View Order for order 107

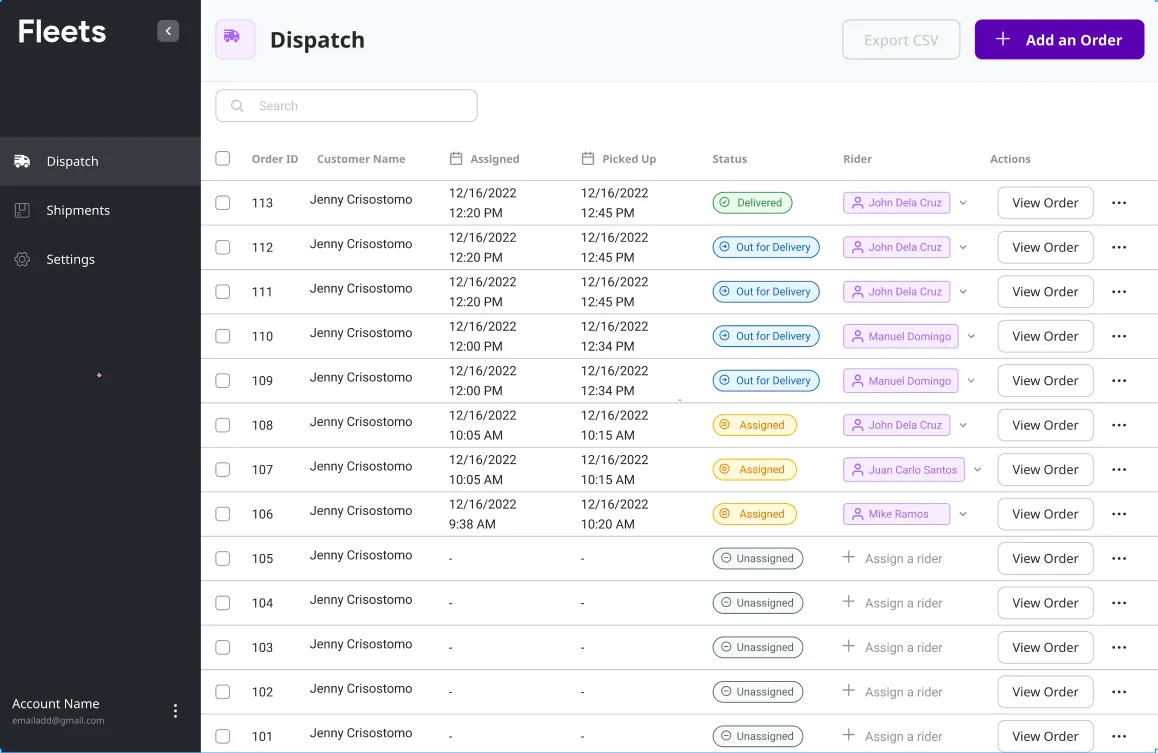pyautogui.click(x=1045, y=470)
